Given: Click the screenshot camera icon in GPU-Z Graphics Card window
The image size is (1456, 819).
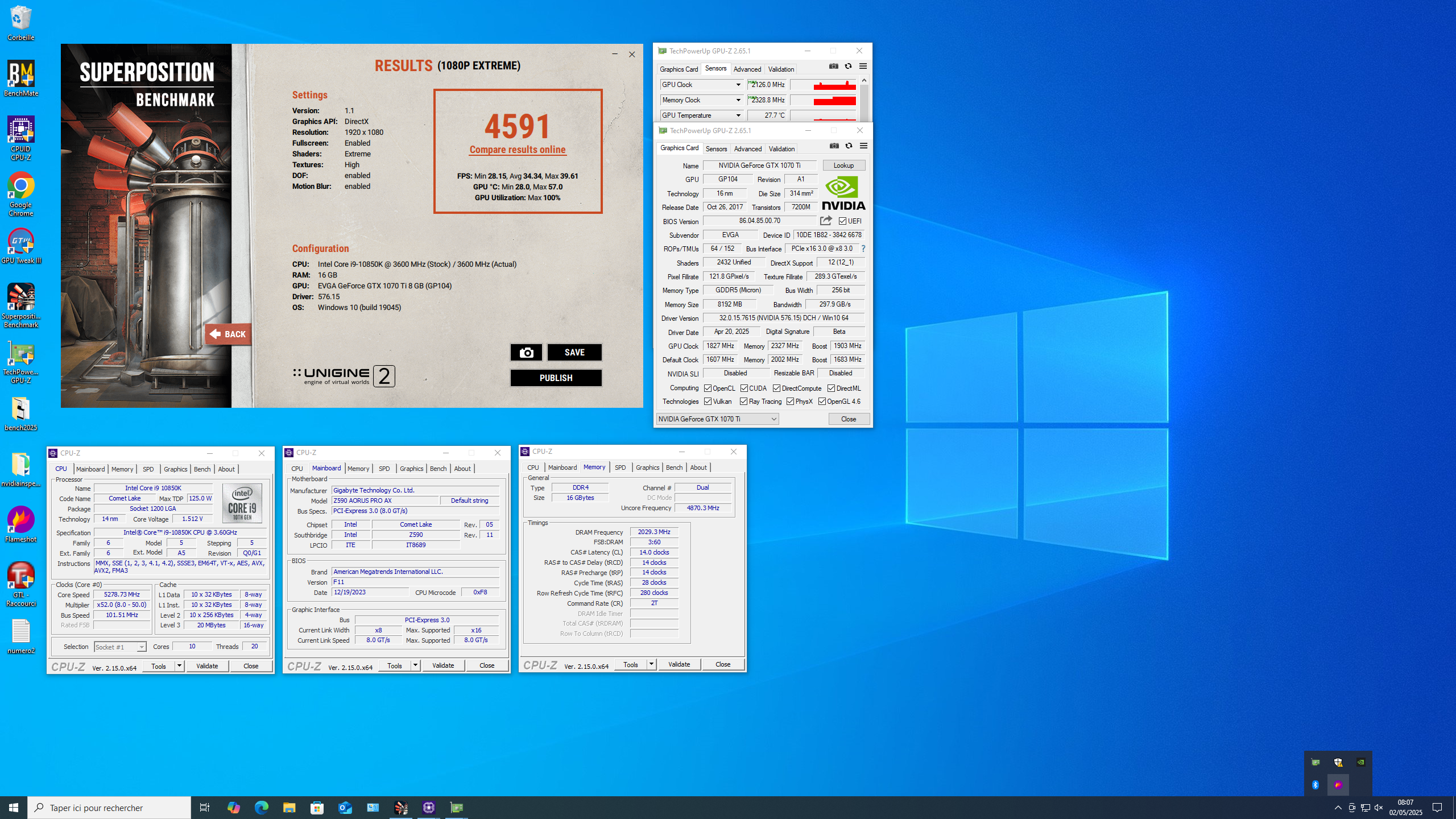Looking at the screenshot, I should pyautogui.click(x=834, y=146).
